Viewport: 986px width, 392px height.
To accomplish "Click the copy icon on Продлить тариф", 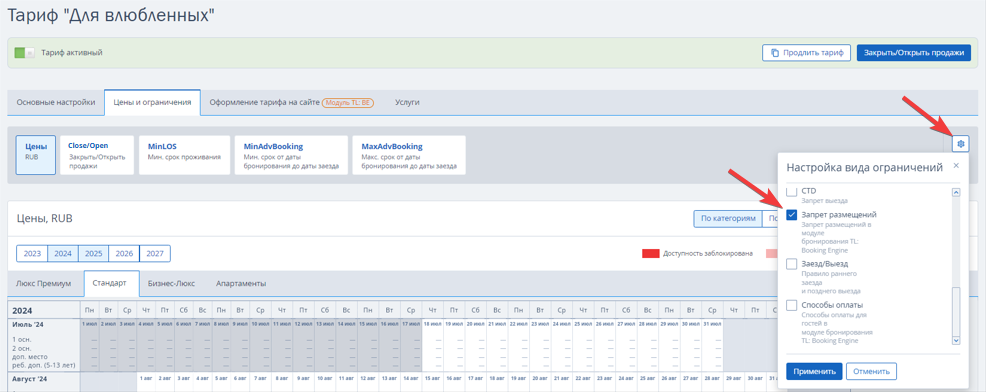I will [775, 53].
